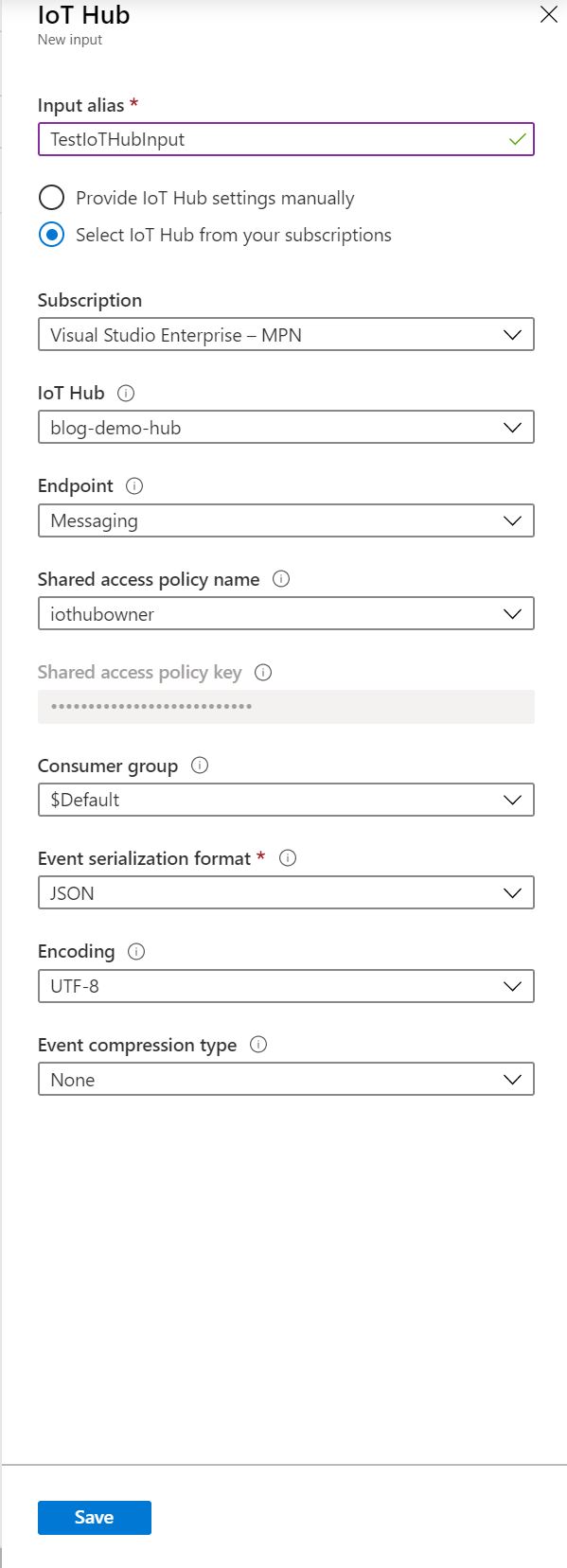567x1568 pixels.
Task: Open the IoT Hub info tooltip
Action: point(124,393)
